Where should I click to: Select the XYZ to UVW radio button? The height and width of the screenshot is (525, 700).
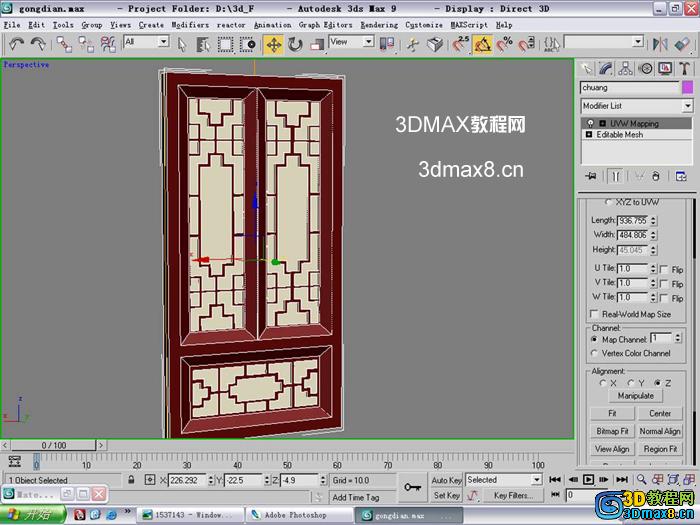(608, 202)
